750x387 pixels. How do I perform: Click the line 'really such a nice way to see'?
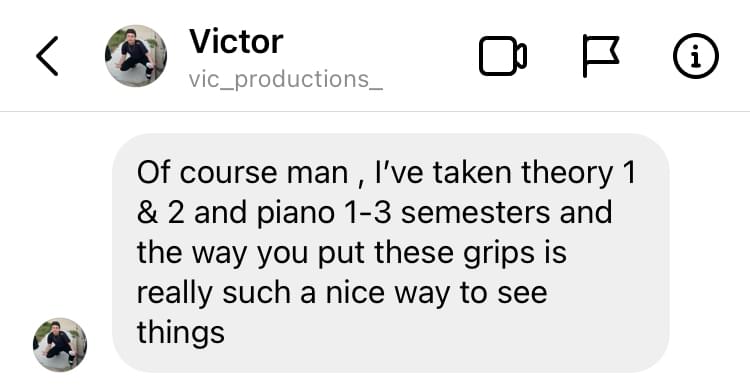point(342,293)
